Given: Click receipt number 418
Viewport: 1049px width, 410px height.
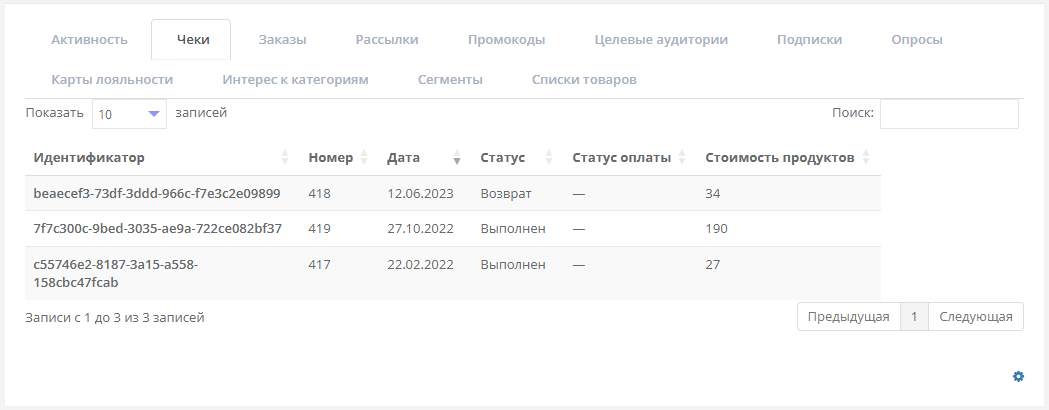Looking at the screenshot, I should point(320,193).
